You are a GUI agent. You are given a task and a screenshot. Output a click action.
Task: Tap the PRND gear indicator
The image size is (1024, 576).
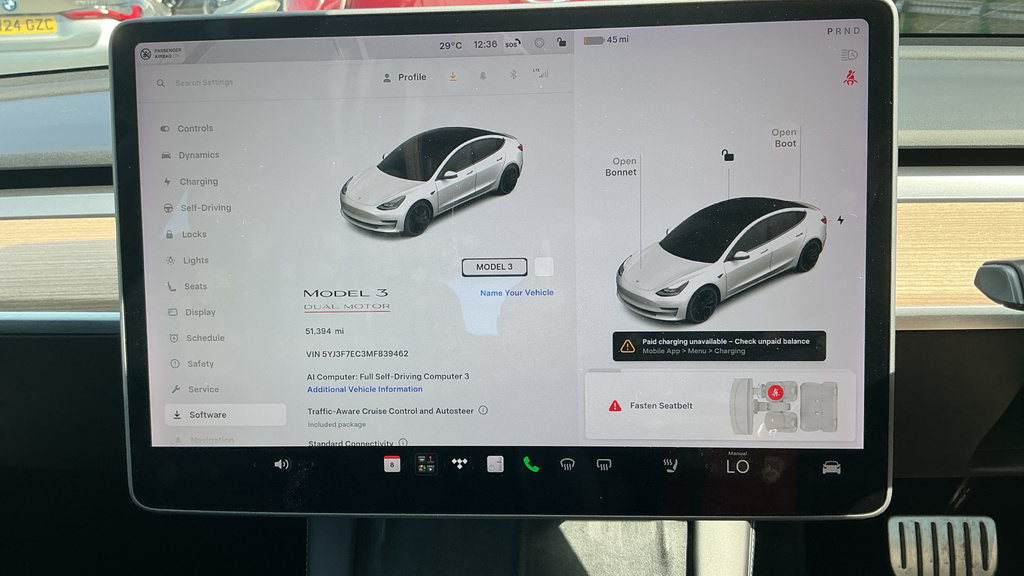click(843, 31)
